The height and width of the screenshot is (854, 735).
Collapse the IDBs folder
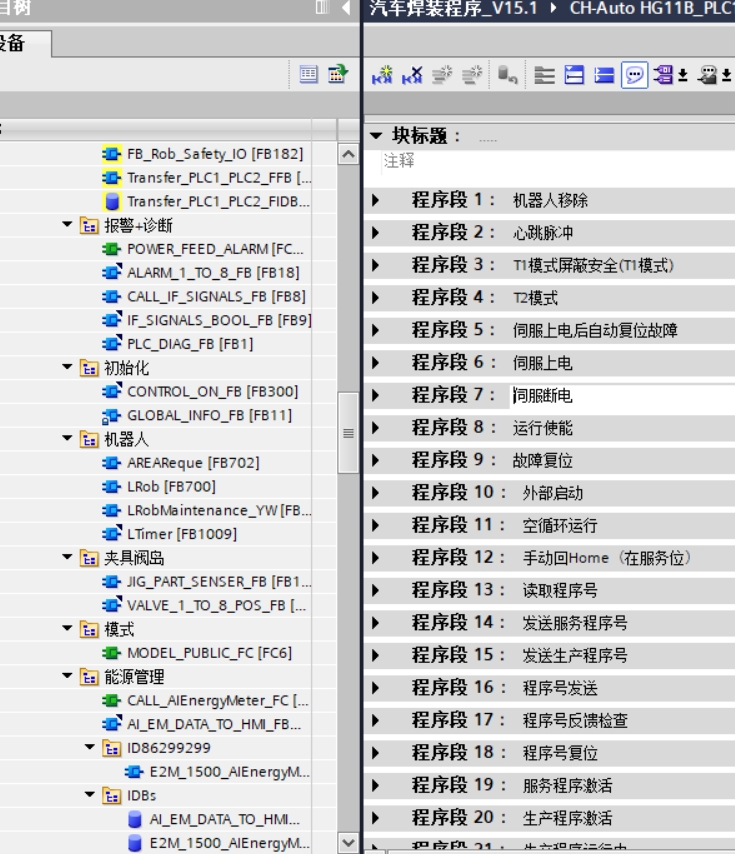(90, 794)
